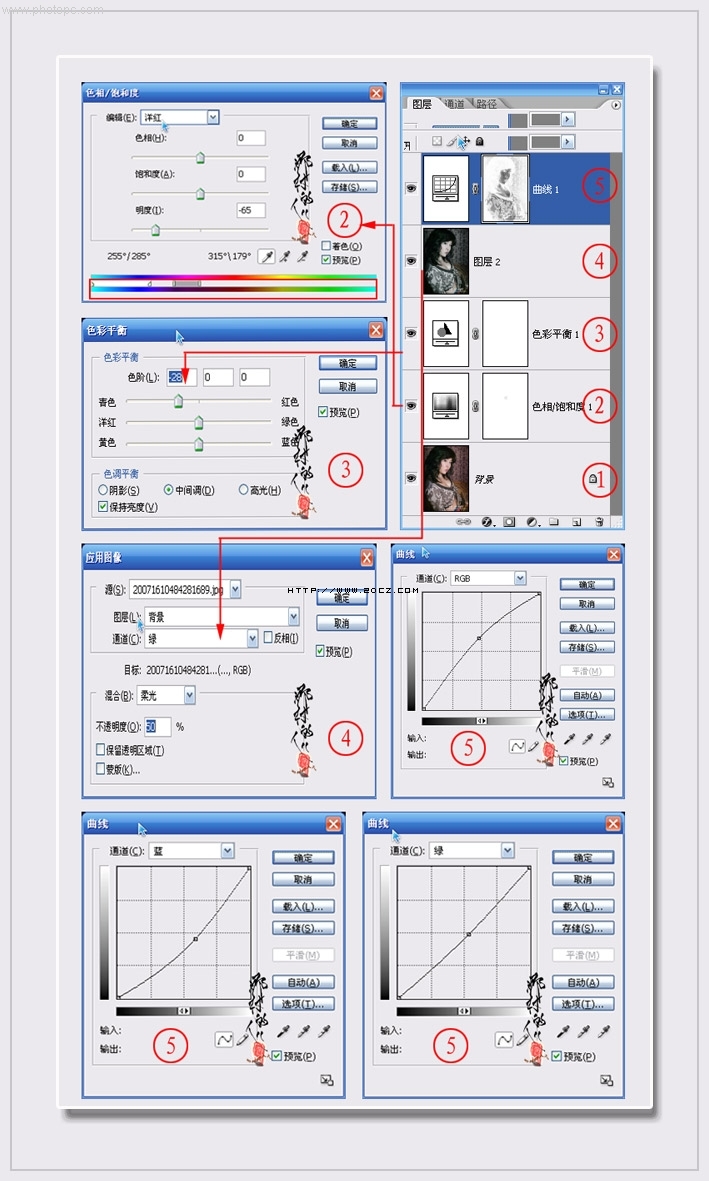
Task: Open Layers panel flyout menu arrow
Action: (x=616, y=105)
